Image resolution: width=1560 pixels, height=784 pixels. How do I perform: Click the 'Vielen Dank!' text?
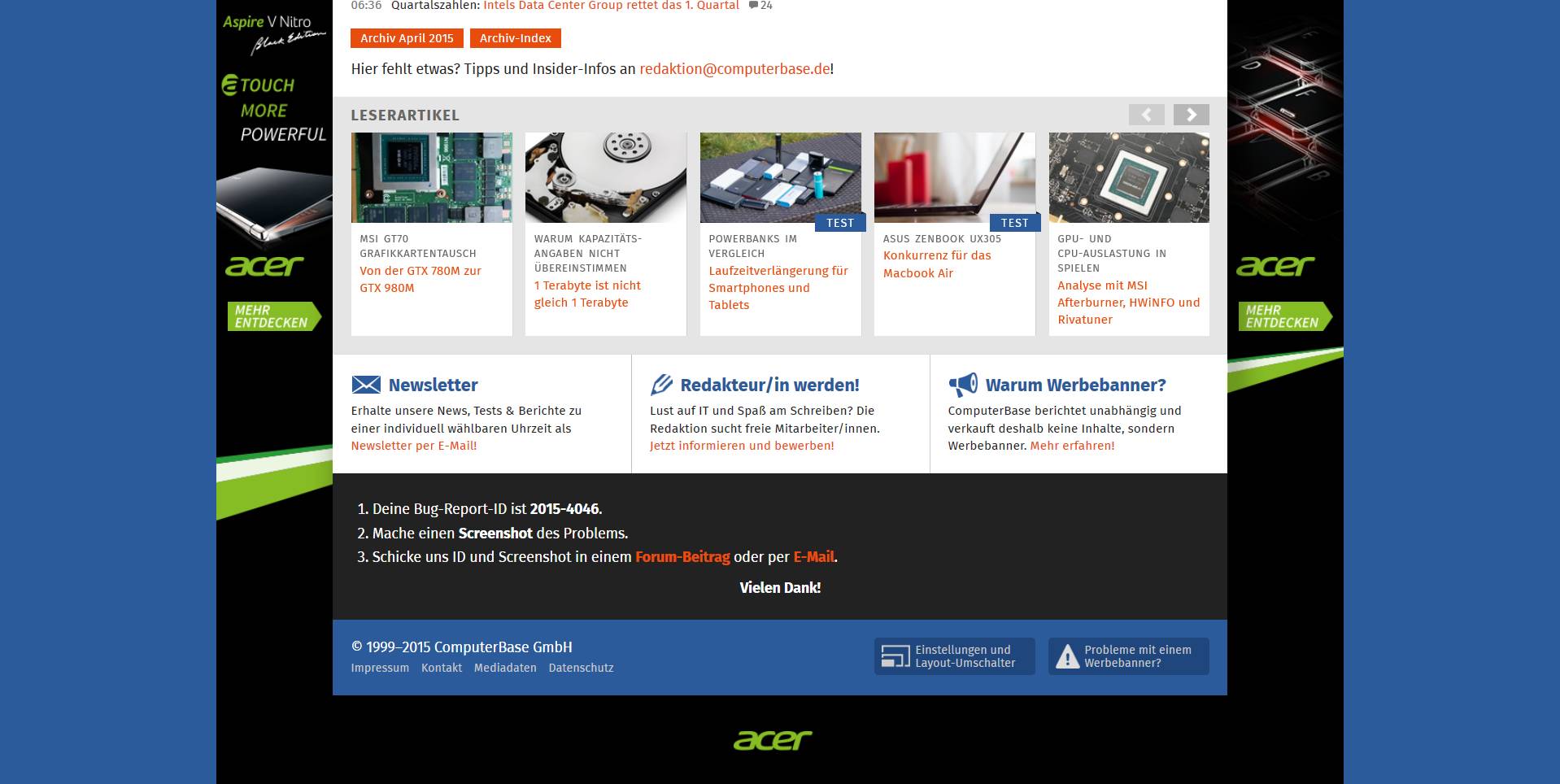coord(780,588)
